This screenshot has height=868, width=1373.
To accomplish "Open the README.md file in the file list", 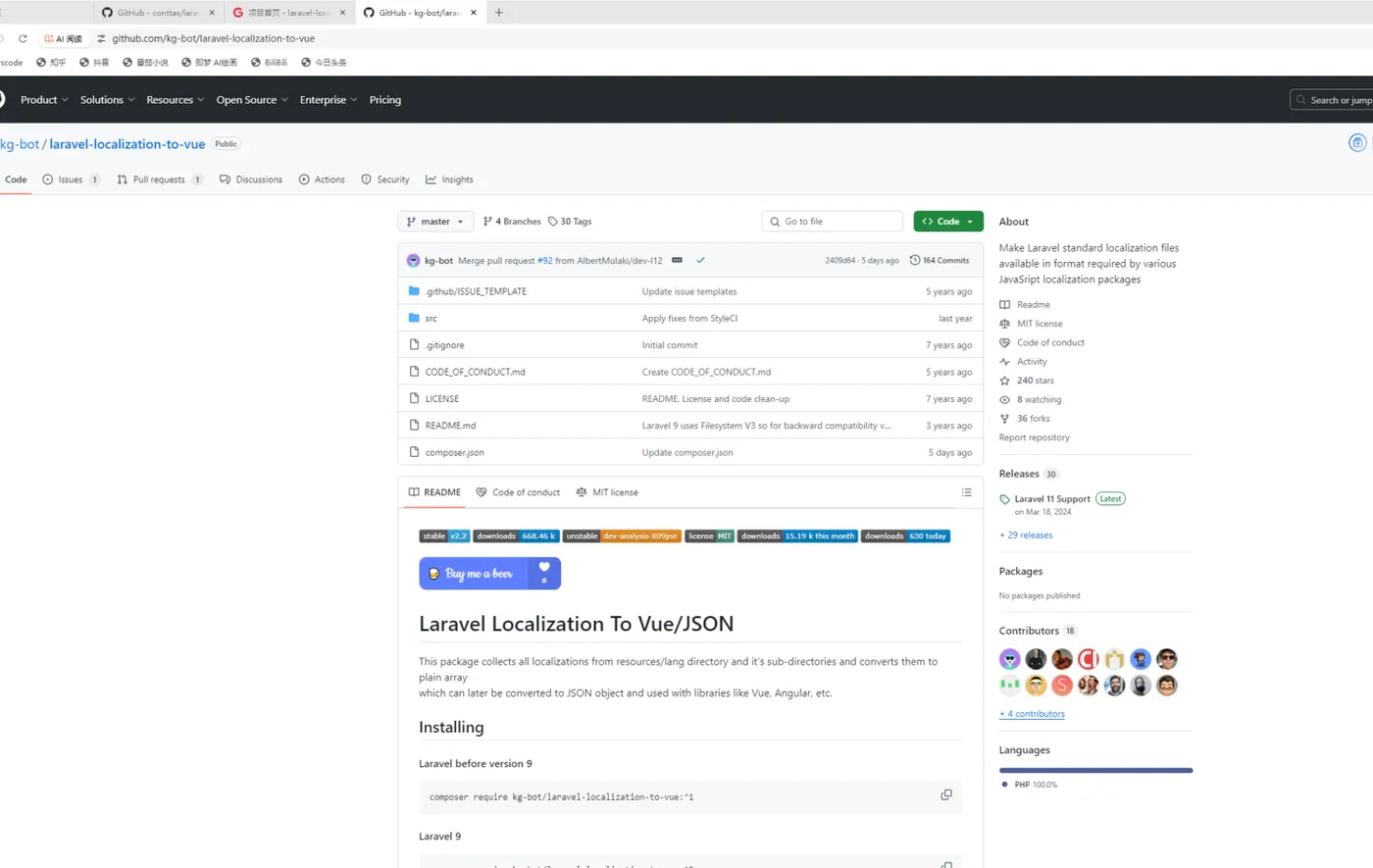I will (450, 426).
